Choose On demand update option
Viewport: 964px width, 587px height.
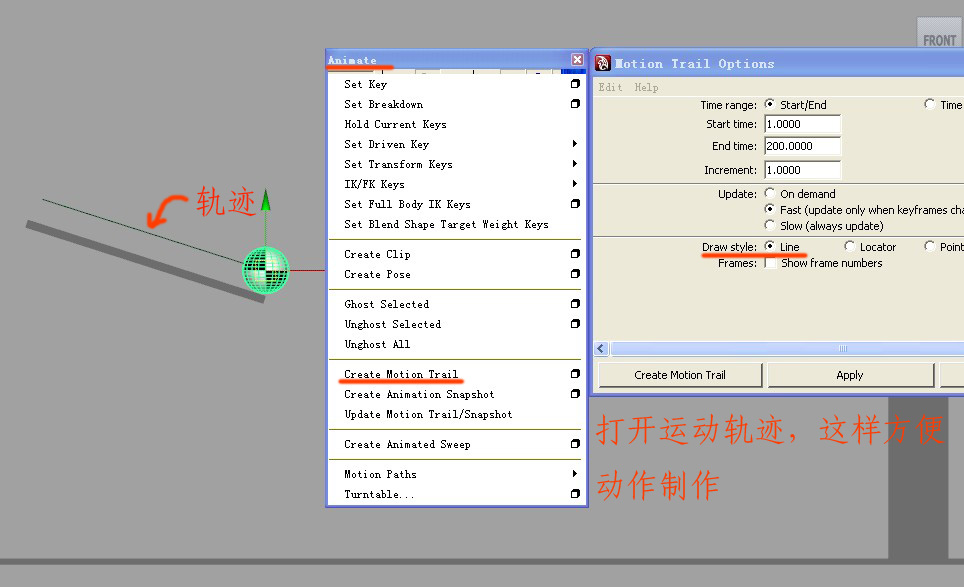[769, 193]
